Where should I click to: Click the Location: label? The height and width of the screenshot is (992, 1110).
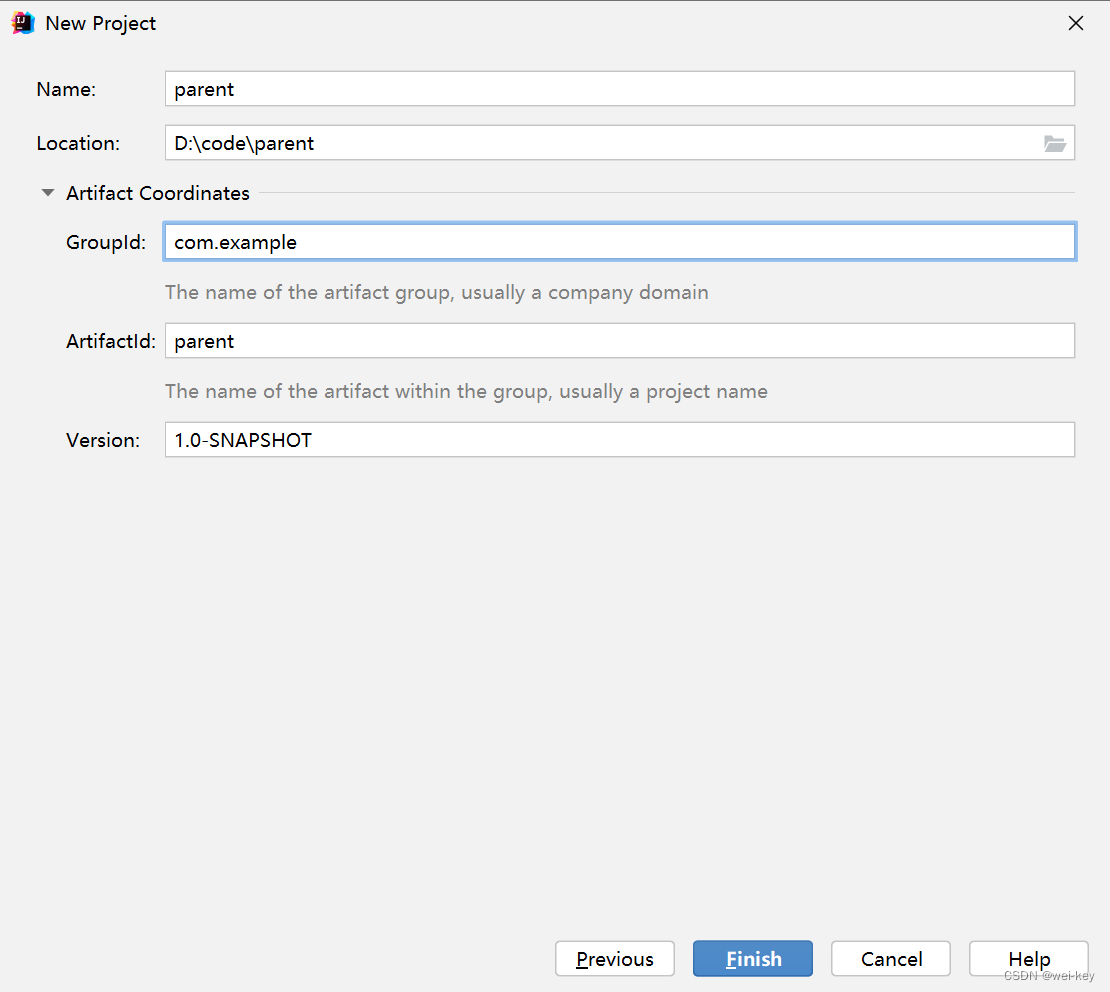click(x=78, y=143)
